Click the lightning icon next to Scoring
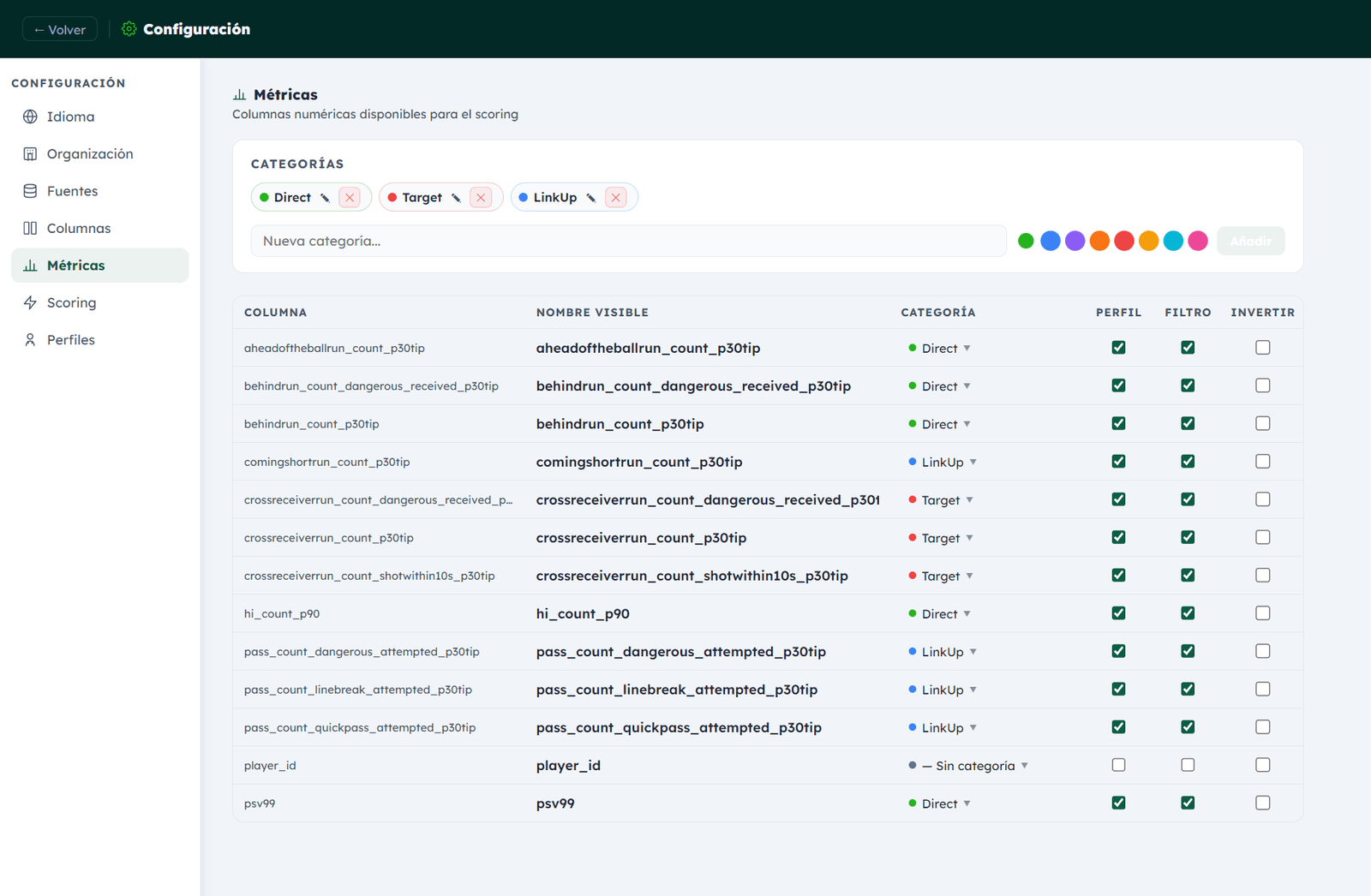This screenshot has height=896, width=1371. pos(30,302)
